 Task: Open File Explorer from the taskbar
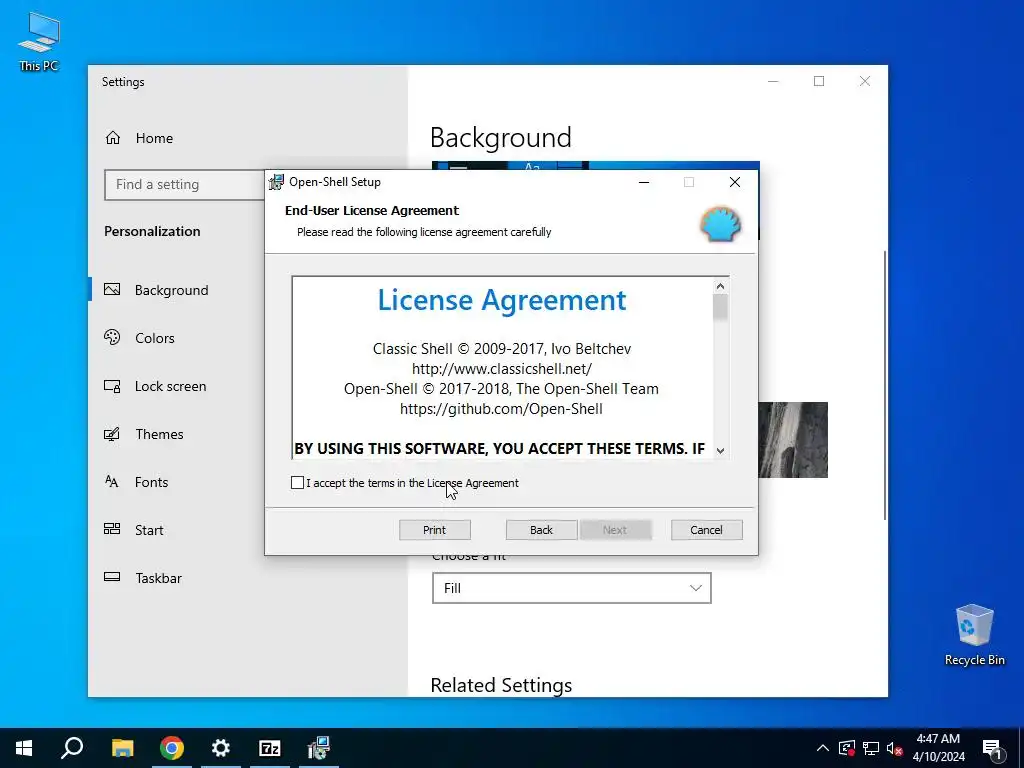tap(122, 748)
